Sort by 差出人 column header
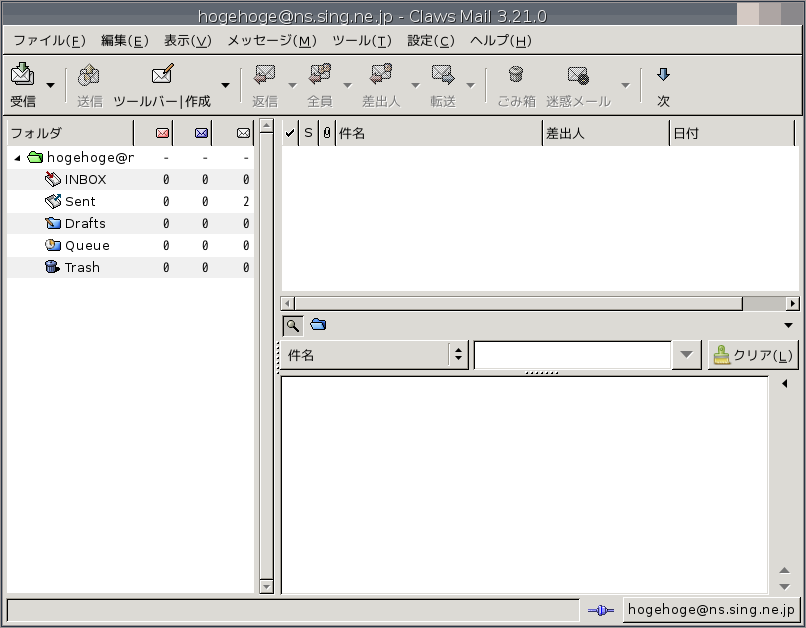 coord(606,133)
